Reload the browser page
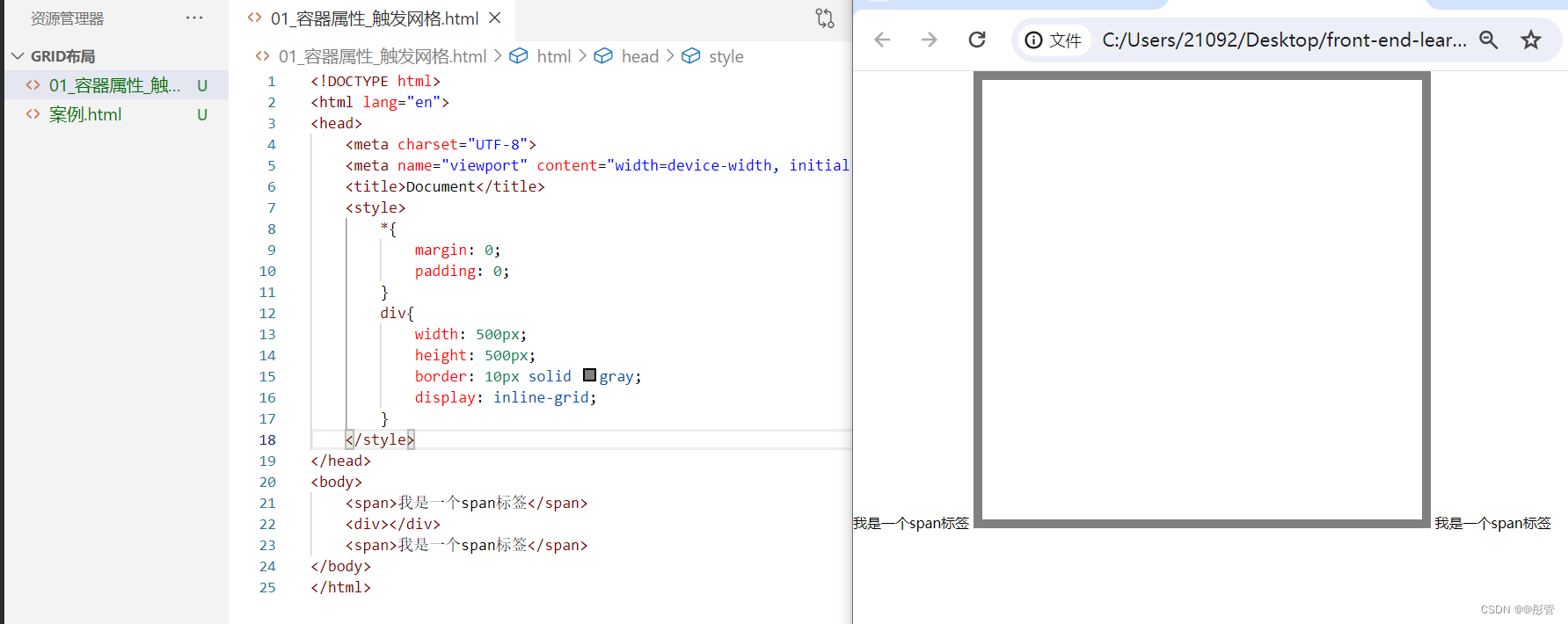This screenshot has height=624, width=1568. pyautogui.click(x=976, y=40)
